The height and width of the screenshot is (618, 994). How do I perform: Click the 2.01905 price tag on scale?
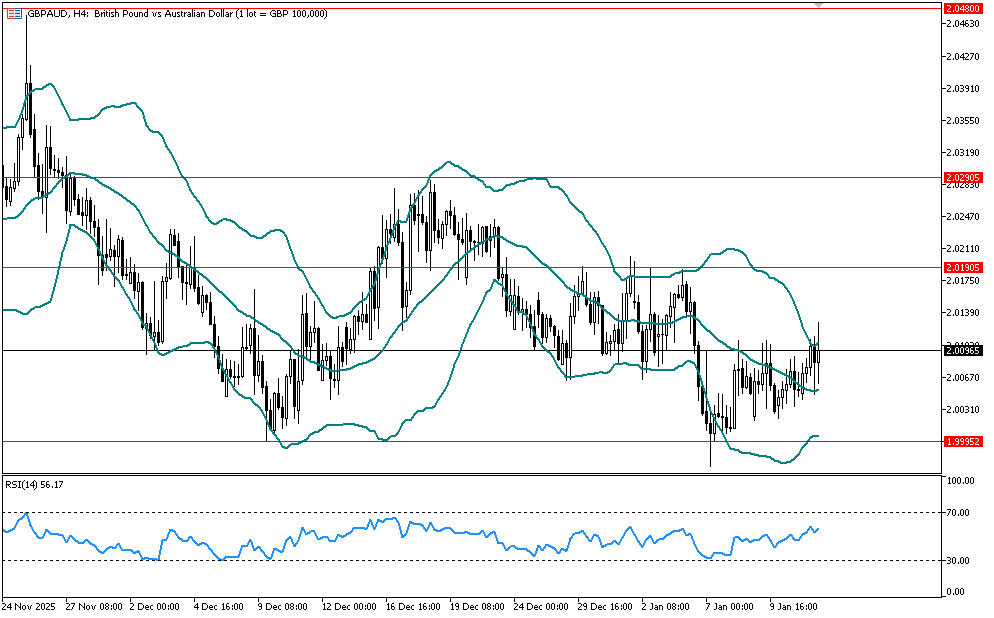961,268
